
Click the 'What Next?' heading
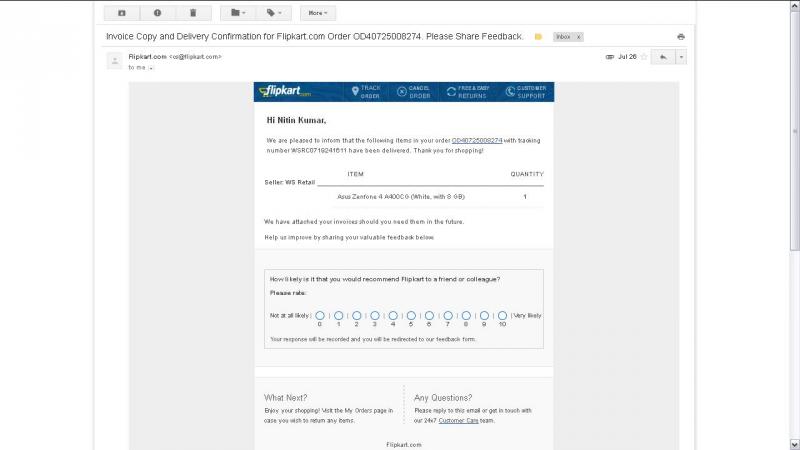click(285, 398)
